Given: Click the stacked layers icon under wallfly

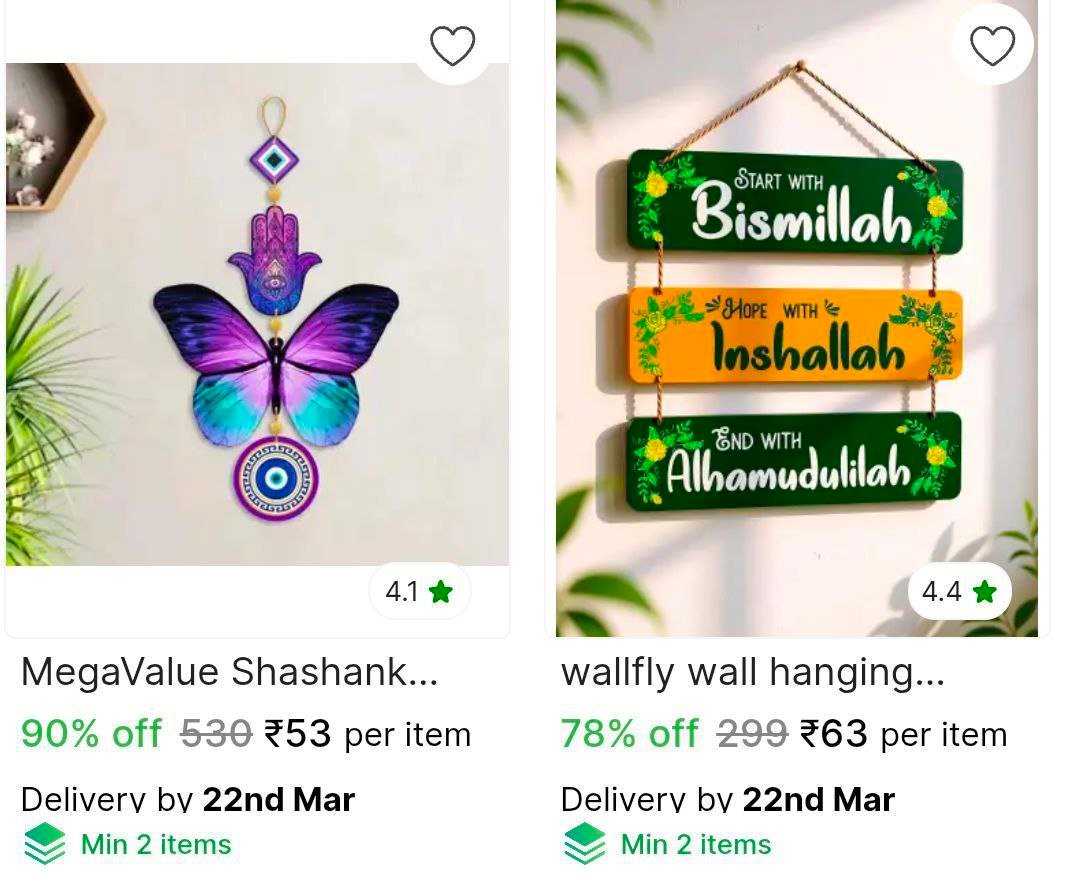Looking at the screenshot, I should [585, 843].
